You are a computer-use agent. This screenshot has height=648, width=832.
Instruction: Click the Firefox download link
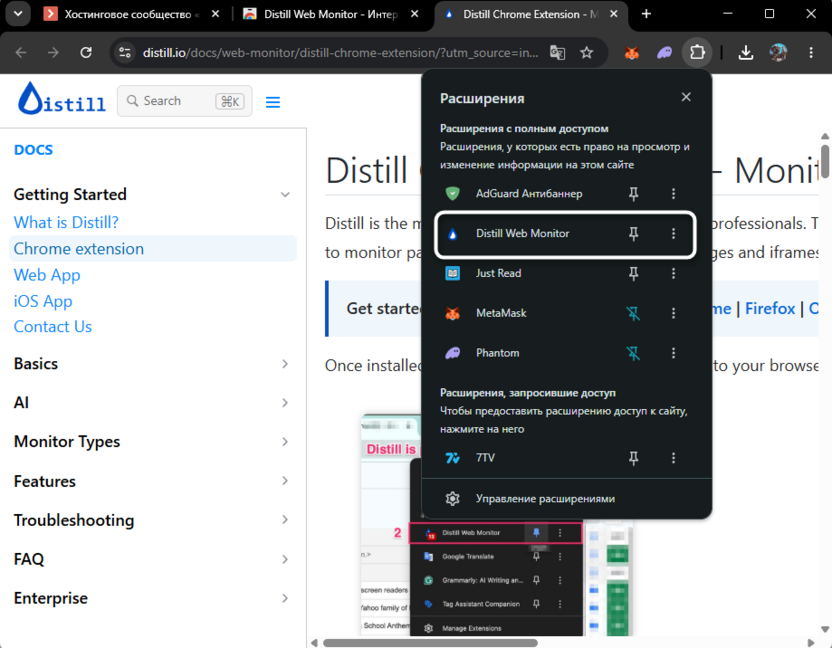tap(769, 308)
